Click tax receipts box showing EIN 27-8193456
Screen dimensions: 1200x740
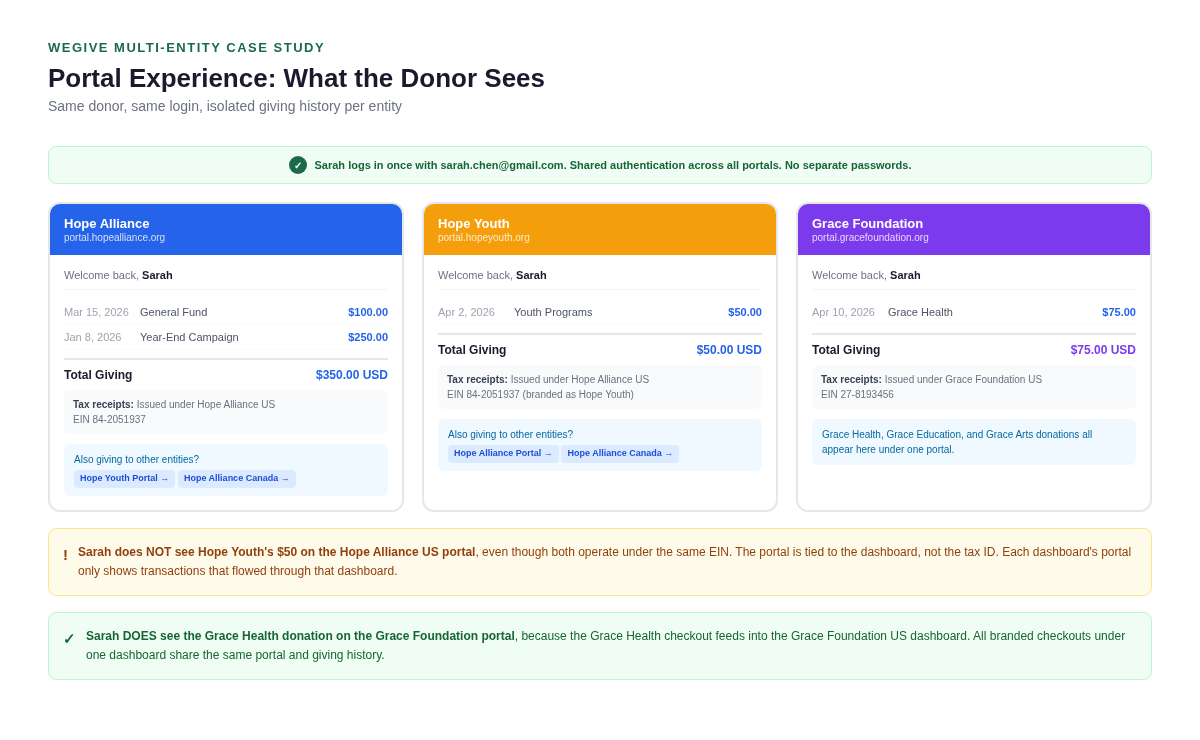tap(974, 387)
